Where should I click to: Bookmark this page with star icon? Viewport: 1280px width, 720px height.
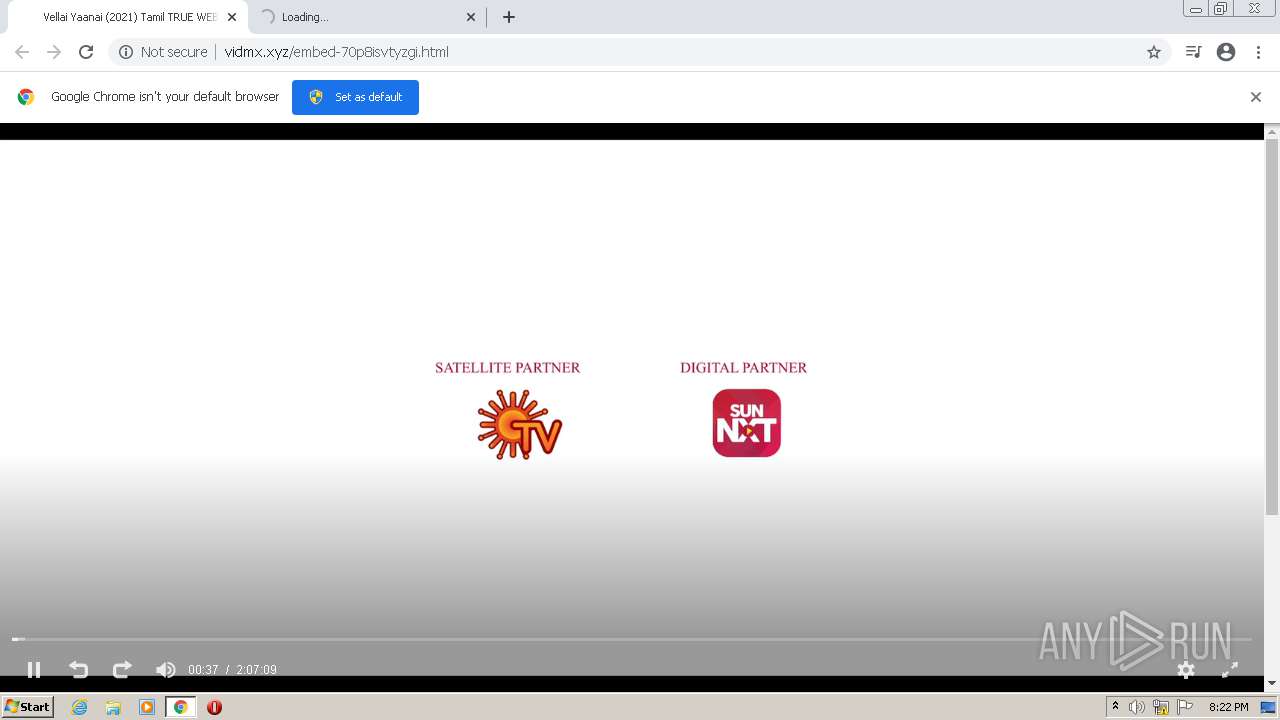[1154, 52]
